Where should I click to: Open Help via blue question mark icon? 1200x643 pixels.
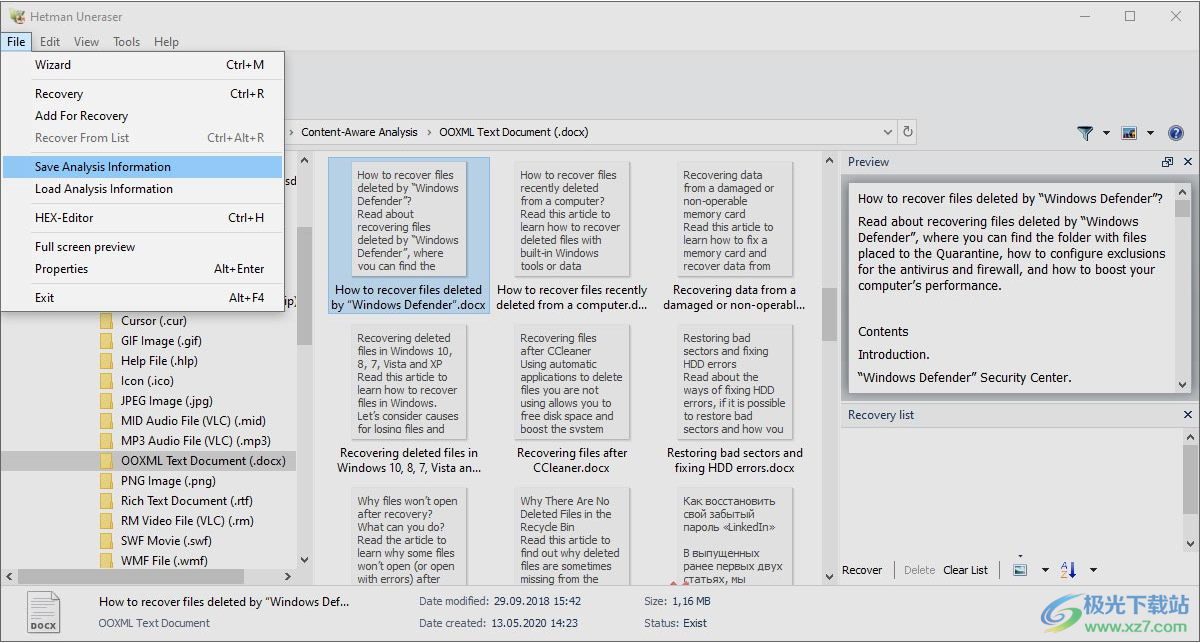click(x=1176, y=133)
